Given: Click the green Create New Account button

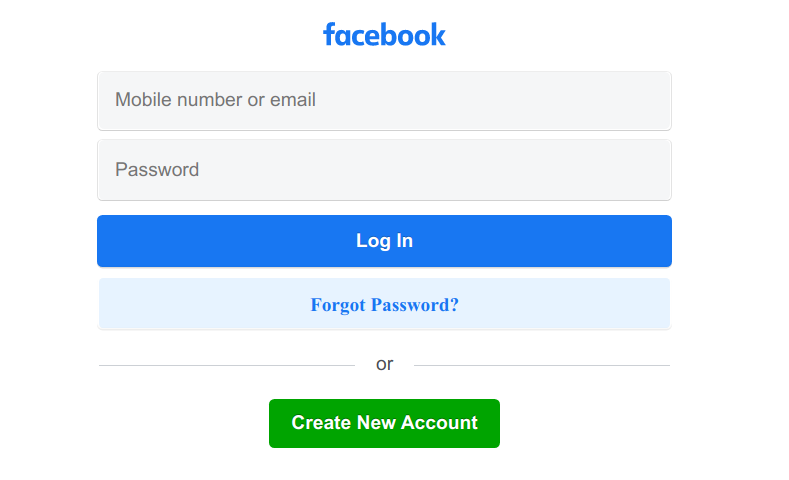Looking at the screenshot, I should [384, 423].
